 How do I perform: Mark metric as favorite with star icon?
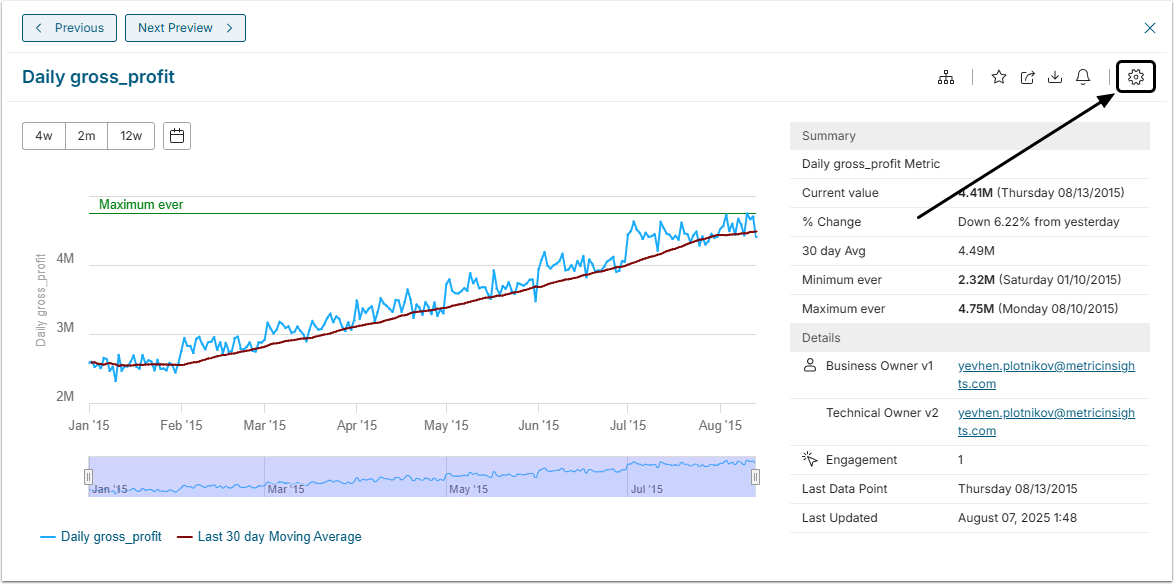pos(998,77)
